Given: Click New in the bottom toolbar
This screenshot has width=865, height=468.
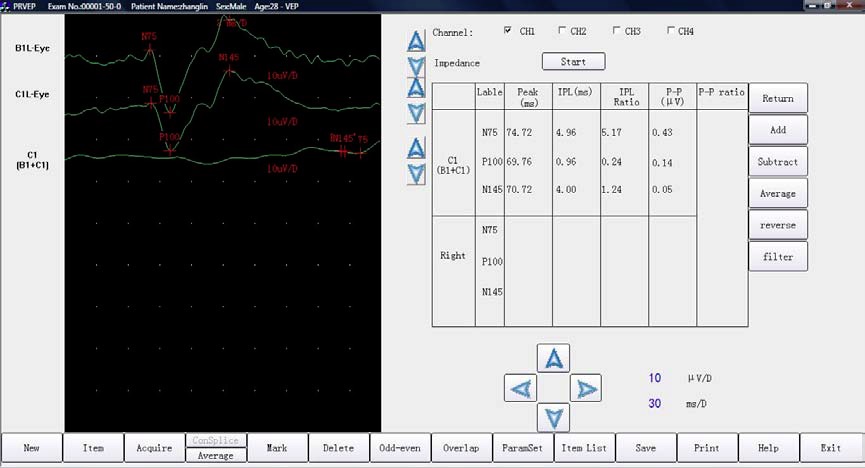Looking at the screenshot, I should (x=31, y=448).
